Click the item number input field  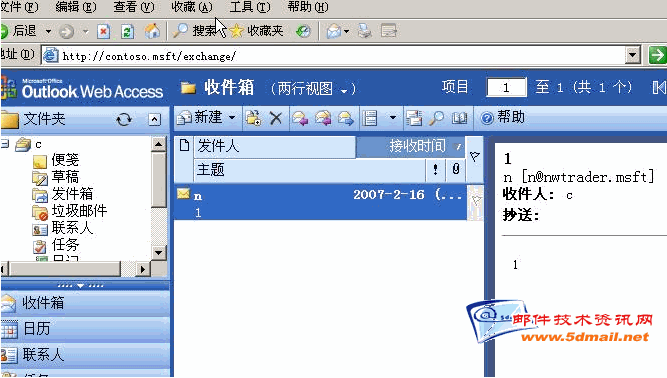coord(506,88)
